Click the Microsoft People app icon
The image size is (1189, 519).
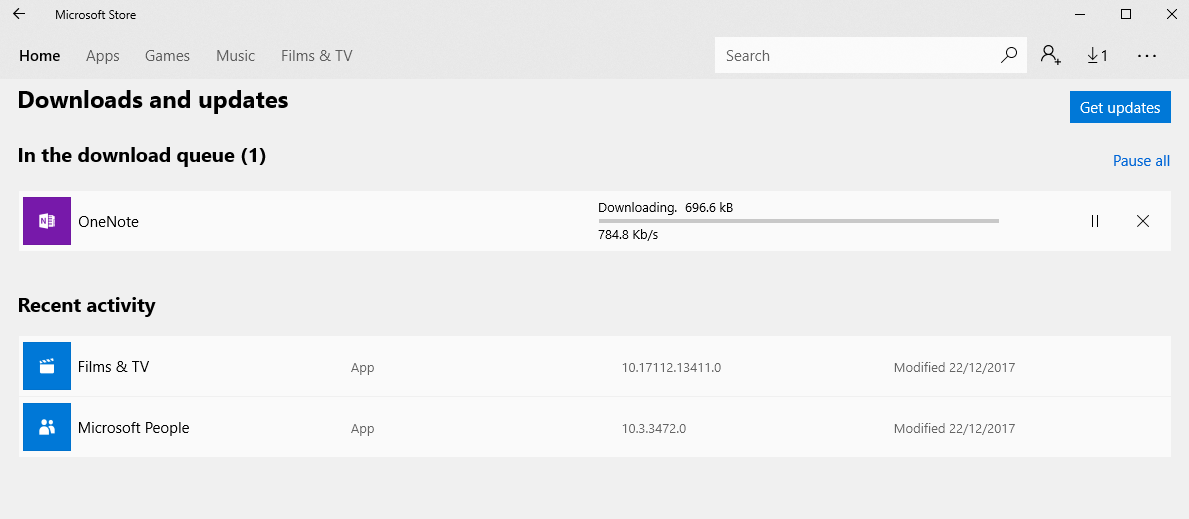[x=47, y=427]
